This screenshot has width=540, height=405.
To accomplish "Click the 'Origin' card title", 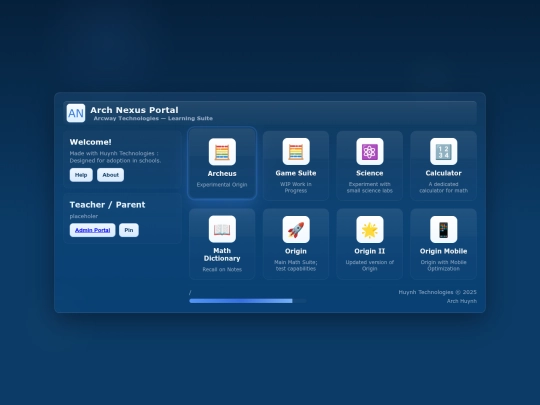I will [x=296, y=251].
